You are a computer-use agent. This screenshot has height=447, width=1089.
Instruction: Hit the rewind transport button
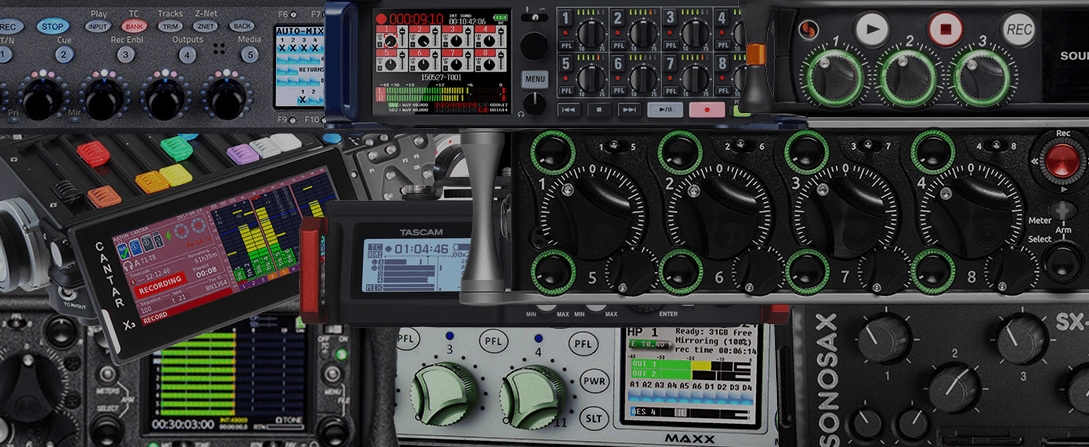point(569,110)
